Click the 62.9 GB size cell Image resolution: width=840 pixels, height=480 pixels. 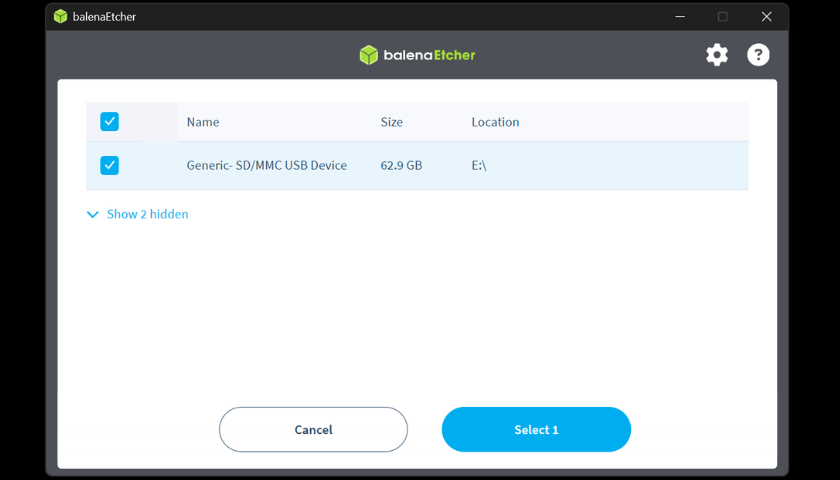tap(401, 165)
